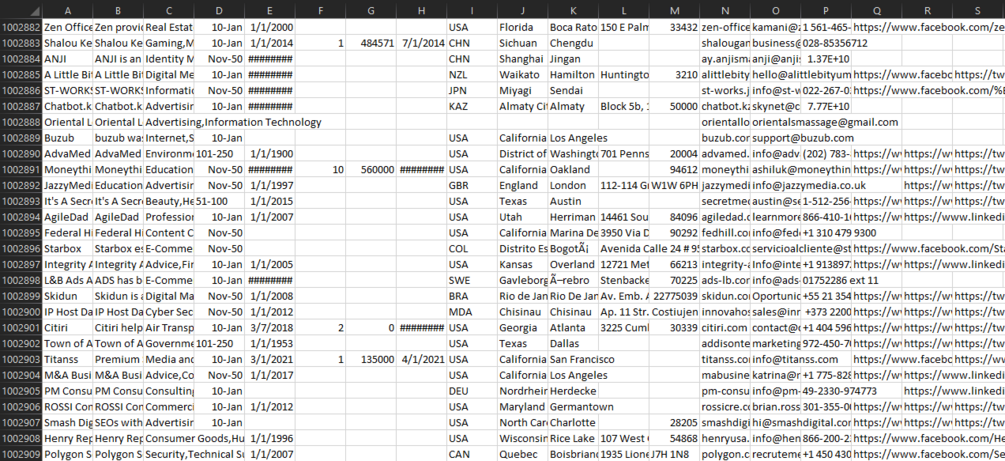Select NZL country code cell
This screenshot has width=1005, height=461.
tap(472, 75)
